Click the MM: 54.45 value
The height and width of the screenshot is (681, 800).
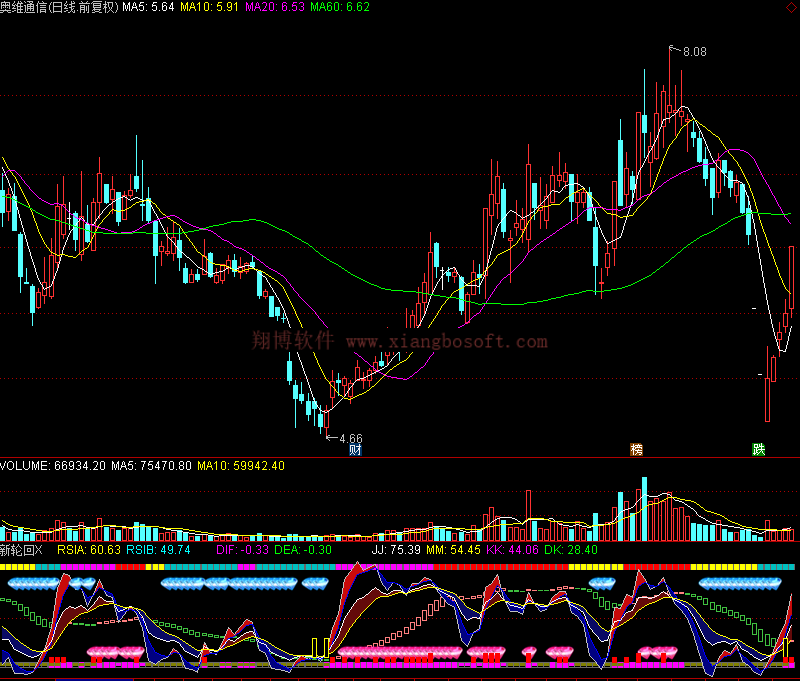click(x=454, y=550)
